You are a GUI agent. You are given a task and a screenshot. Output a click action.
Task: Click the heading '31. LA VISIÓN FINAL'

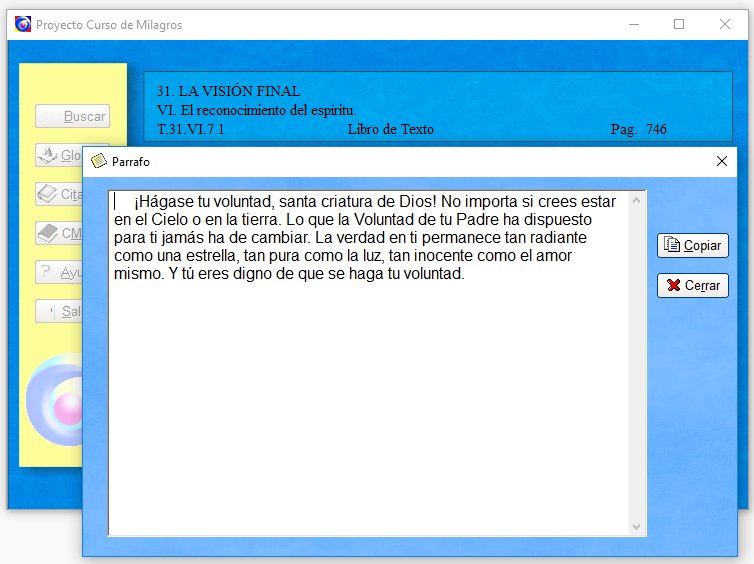tap(228, 91)
